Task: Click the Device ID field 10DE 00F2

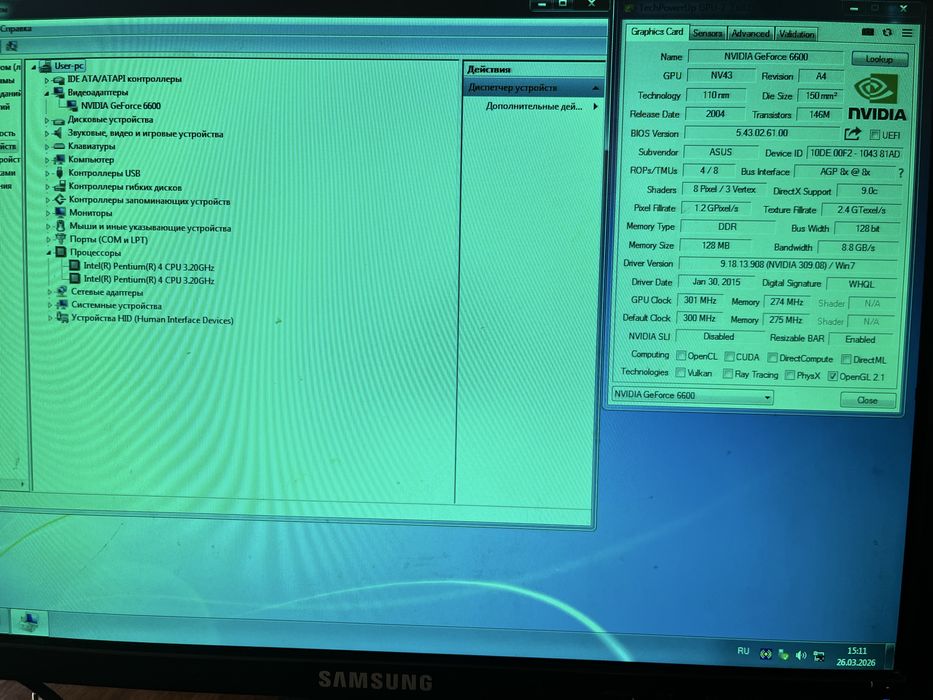Action: coord(854,154)
